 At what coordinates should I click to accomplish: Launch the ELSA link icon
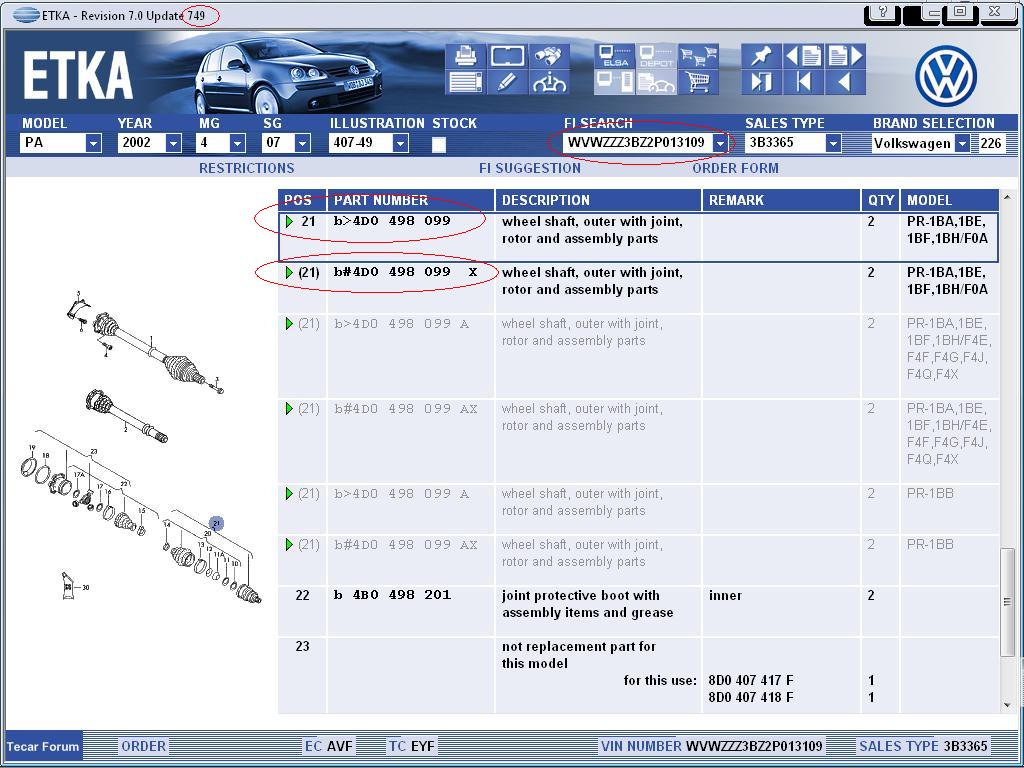pos(615,56)
